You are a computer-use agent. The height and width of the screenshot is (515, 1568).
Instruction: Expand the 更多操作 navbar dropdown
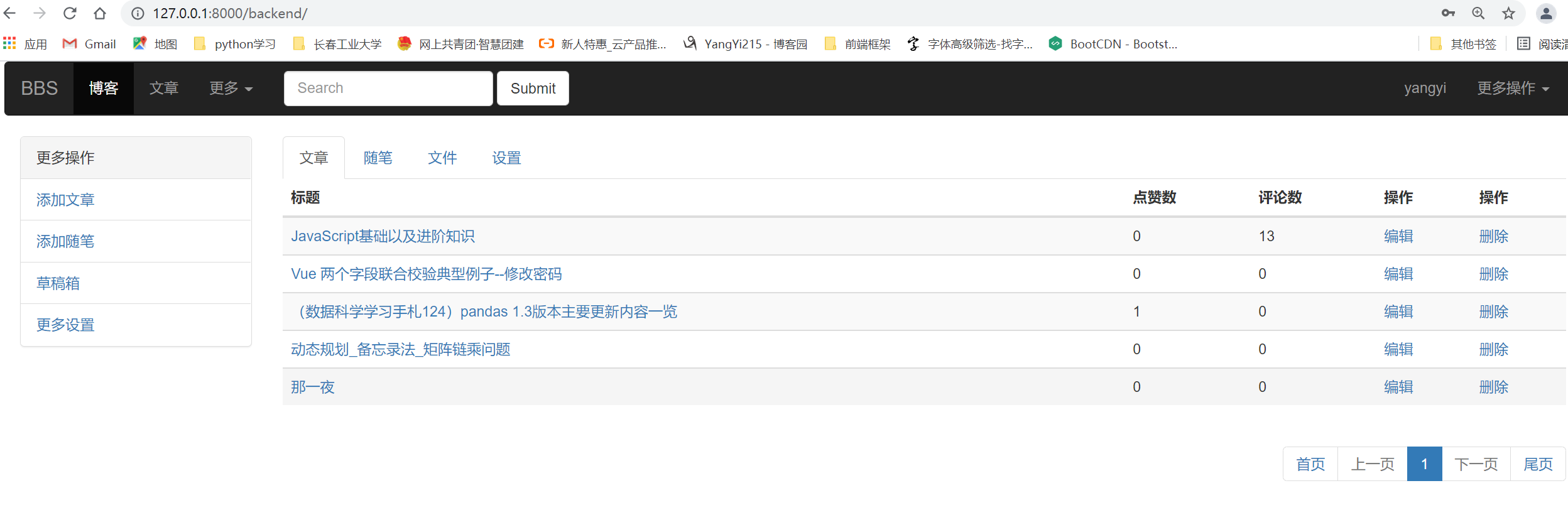point(1513,88)
